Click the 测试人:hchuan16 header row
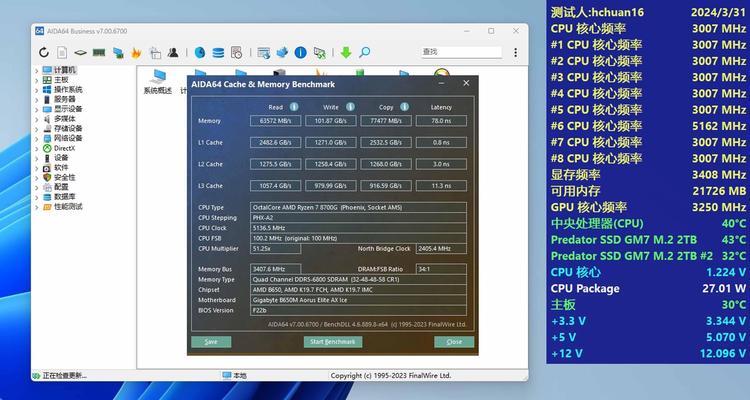Viewport: 750px width, 400px height. point(648,12)
